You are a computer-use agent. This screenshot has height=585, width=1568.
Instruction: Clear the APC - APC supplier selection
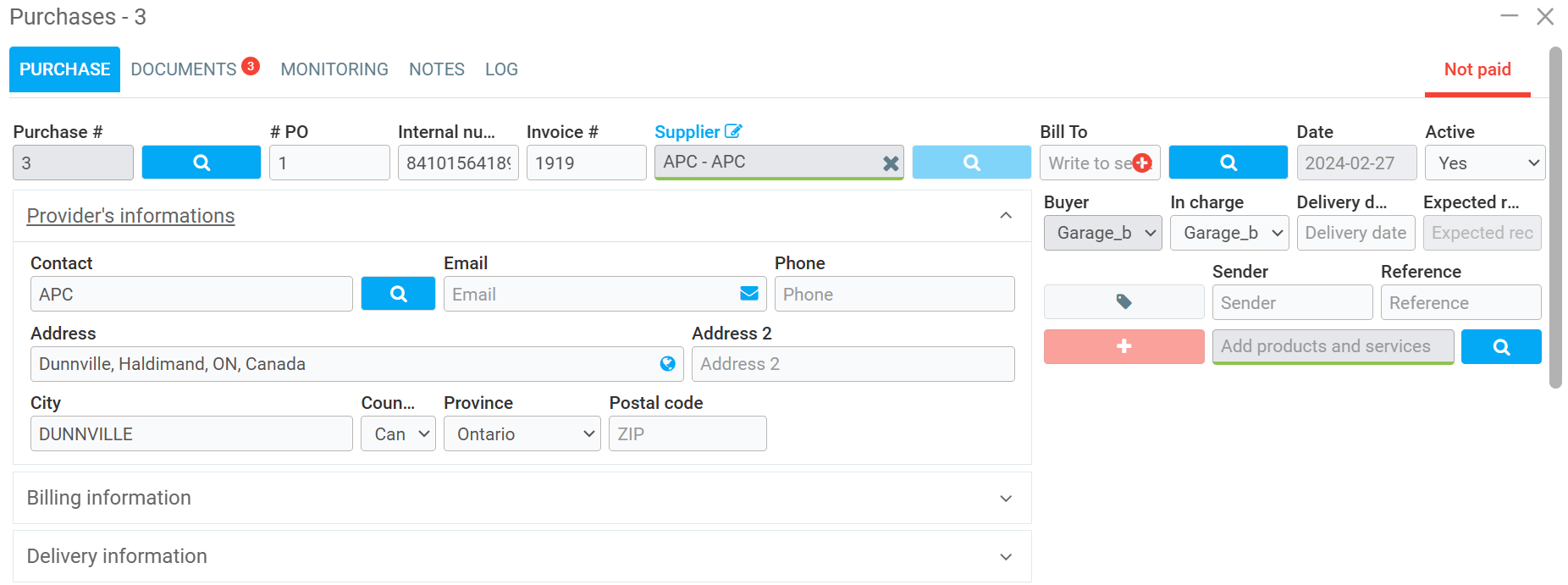pyautogui.click(x=891, y=163)
